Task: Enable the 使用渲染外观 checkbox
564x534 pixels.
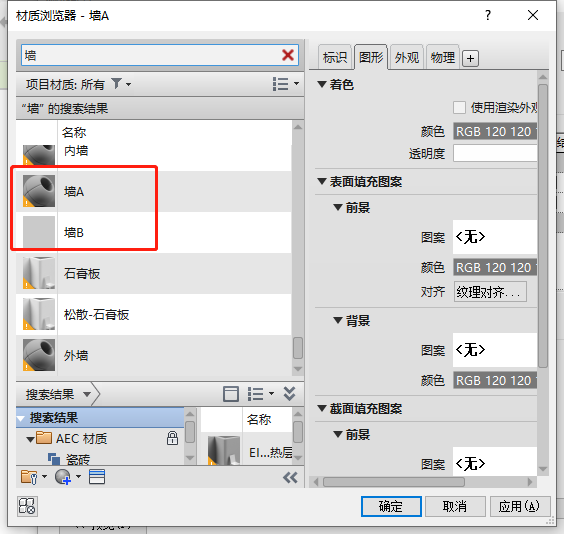Action: coord(459,107)
